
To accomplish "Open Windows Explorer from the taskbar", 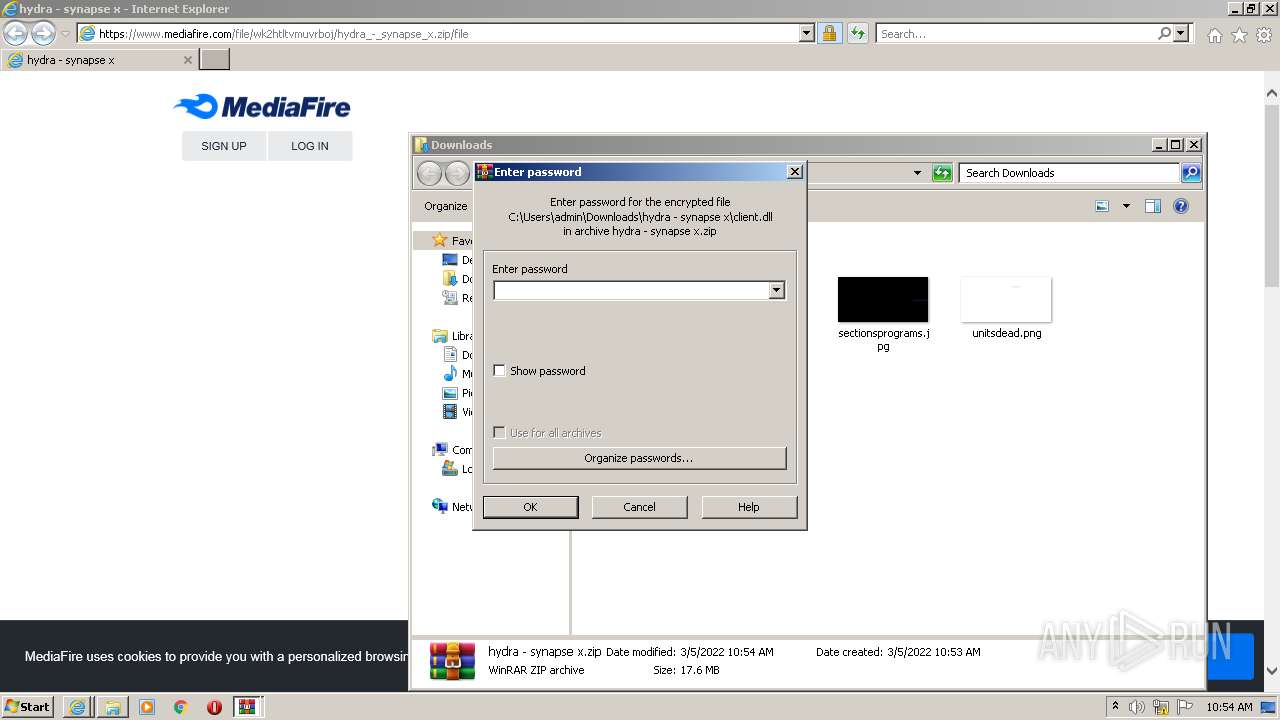I will [x=112, y=707].
